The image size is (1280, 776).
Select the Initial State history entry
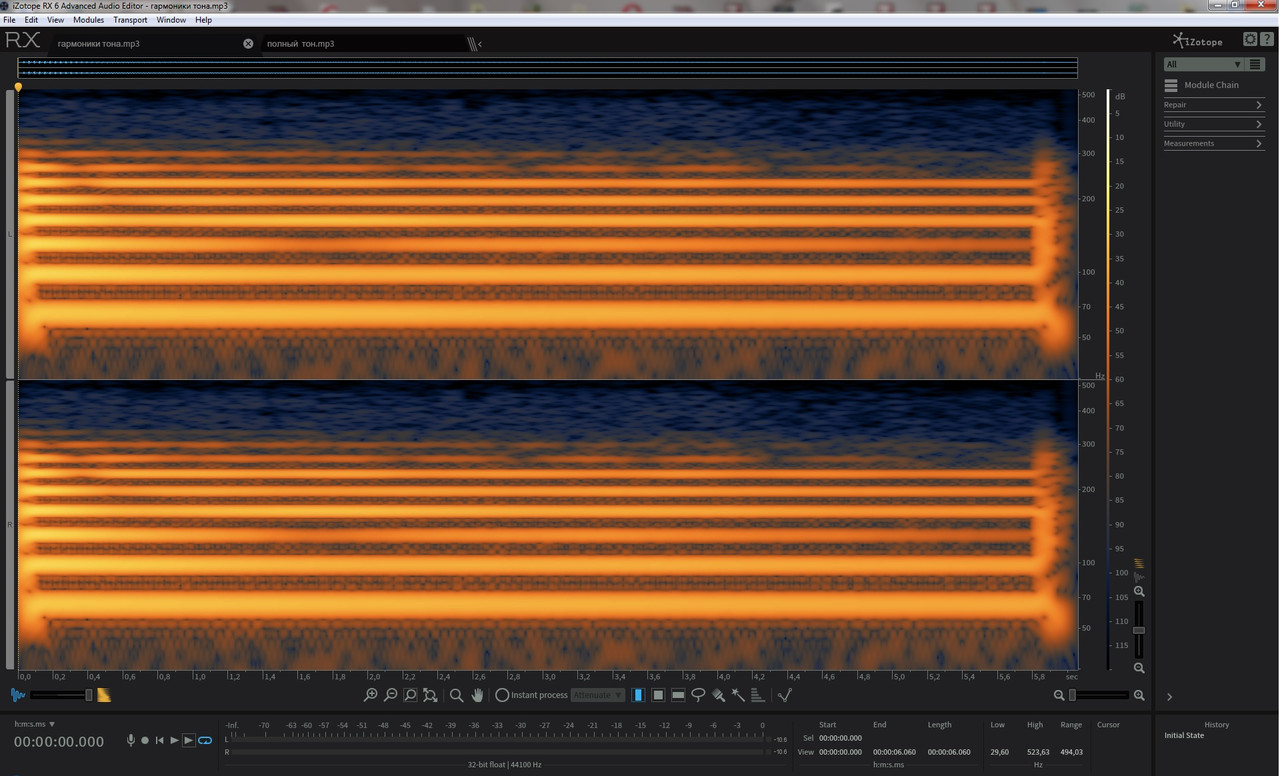click(1184, 736)
